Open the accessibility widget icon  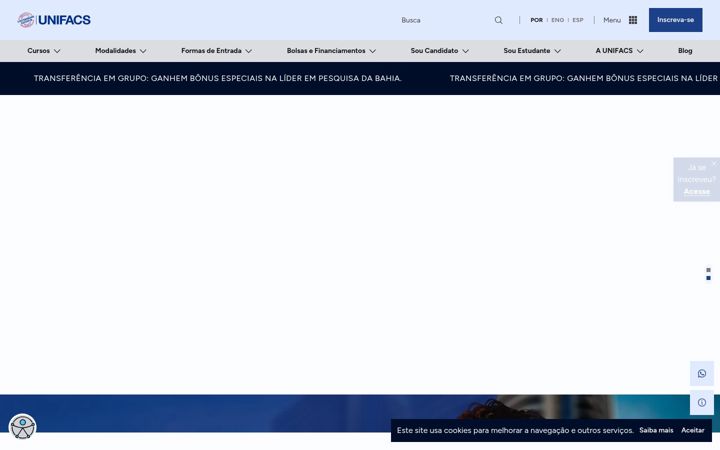(22, 427)
